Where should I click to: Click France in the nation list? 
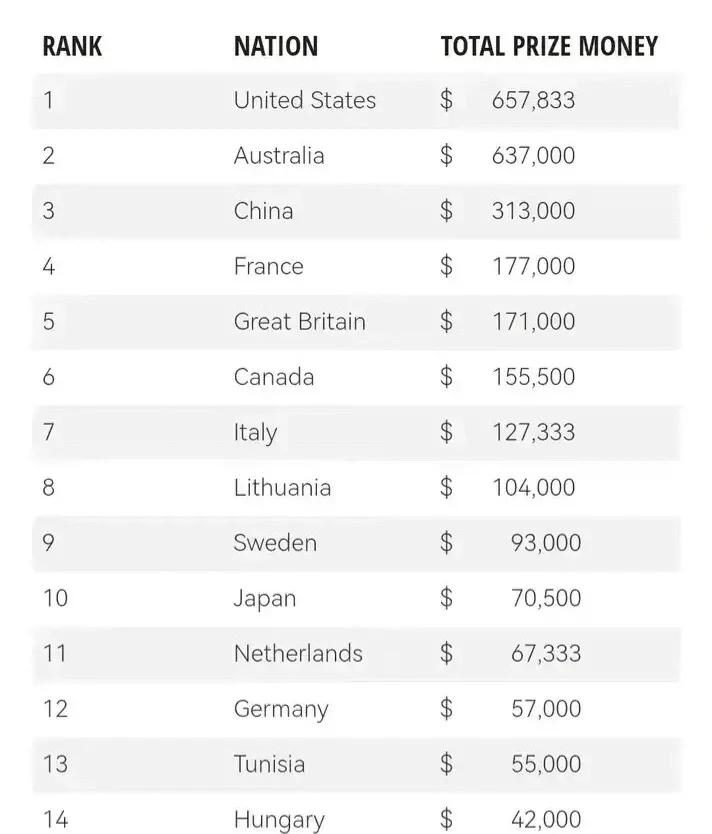(x=269, y=266)
